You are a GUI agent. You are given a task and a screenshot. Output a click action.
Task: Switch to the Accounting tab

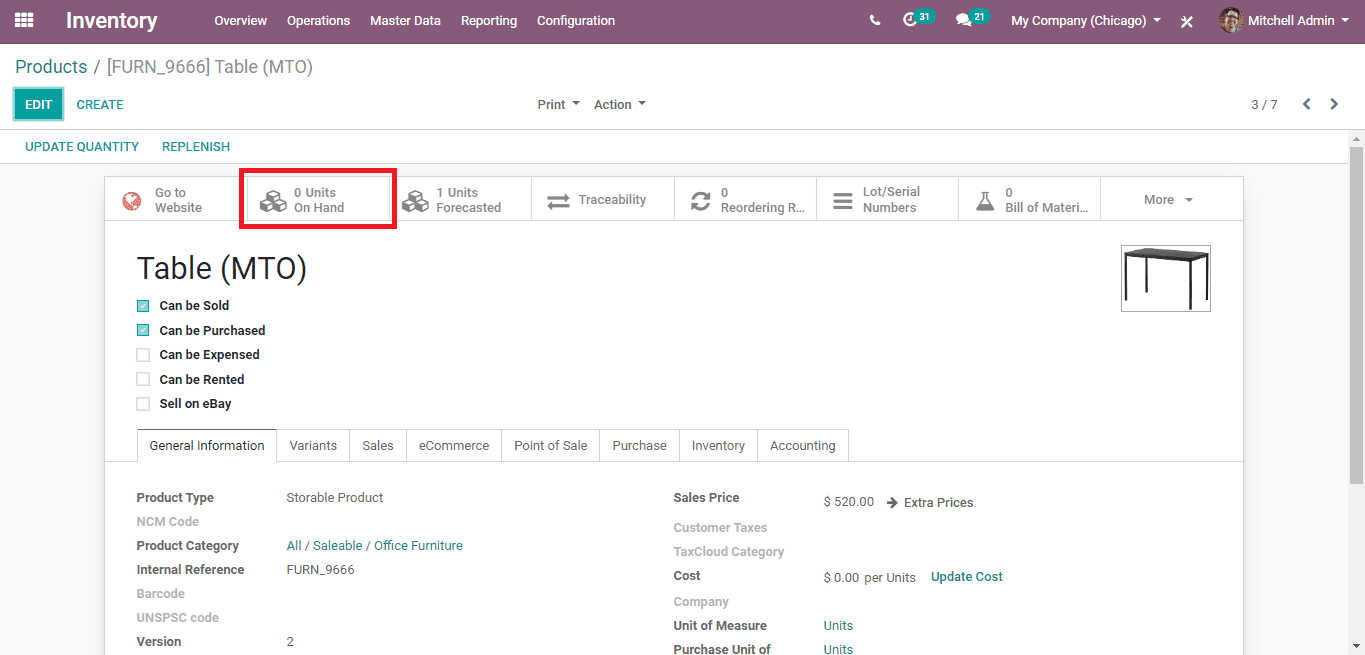pyautogui.click(x=803, y=446)
